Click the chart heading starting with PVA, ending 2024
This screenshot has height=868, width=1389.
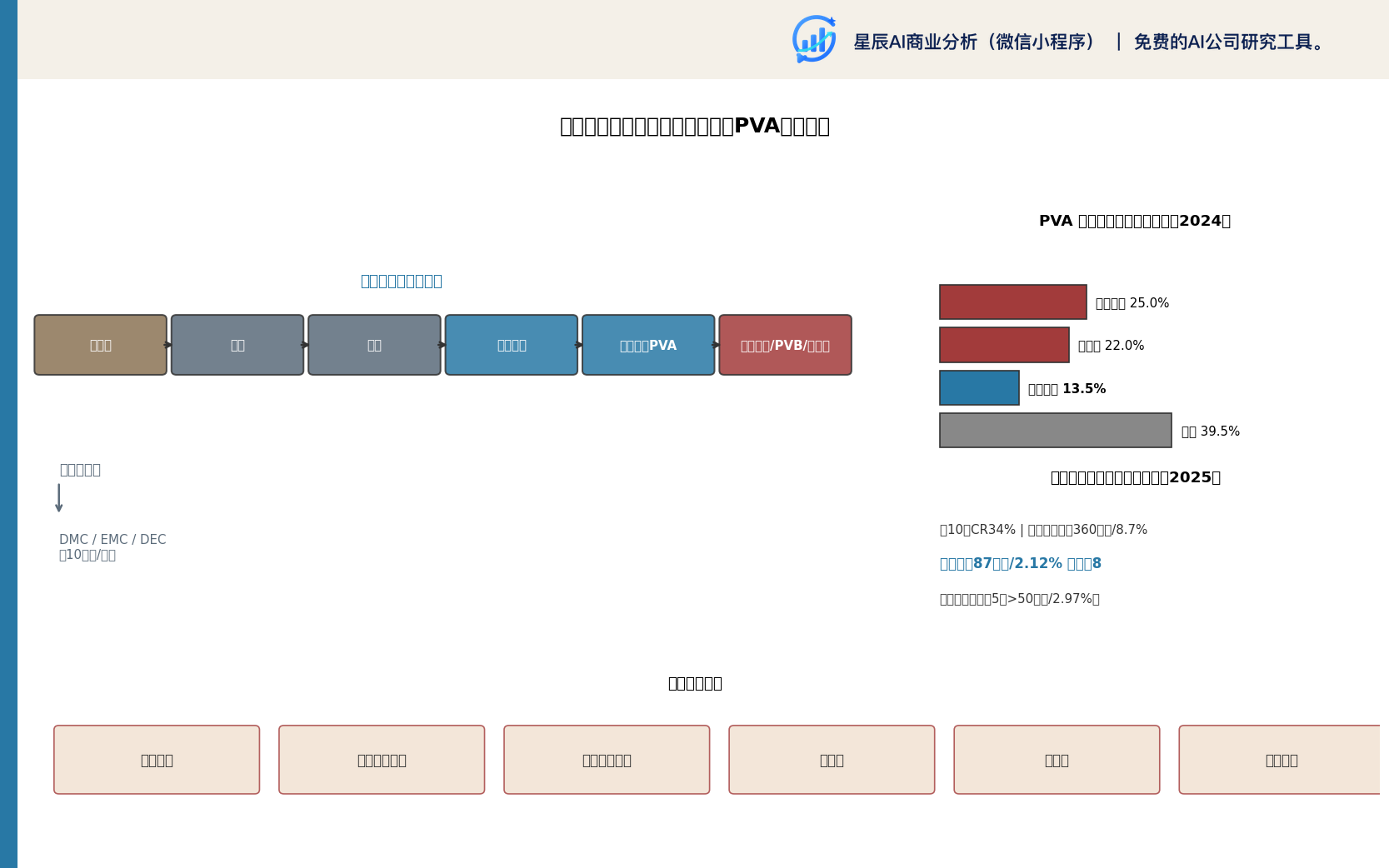(1135, 221)
